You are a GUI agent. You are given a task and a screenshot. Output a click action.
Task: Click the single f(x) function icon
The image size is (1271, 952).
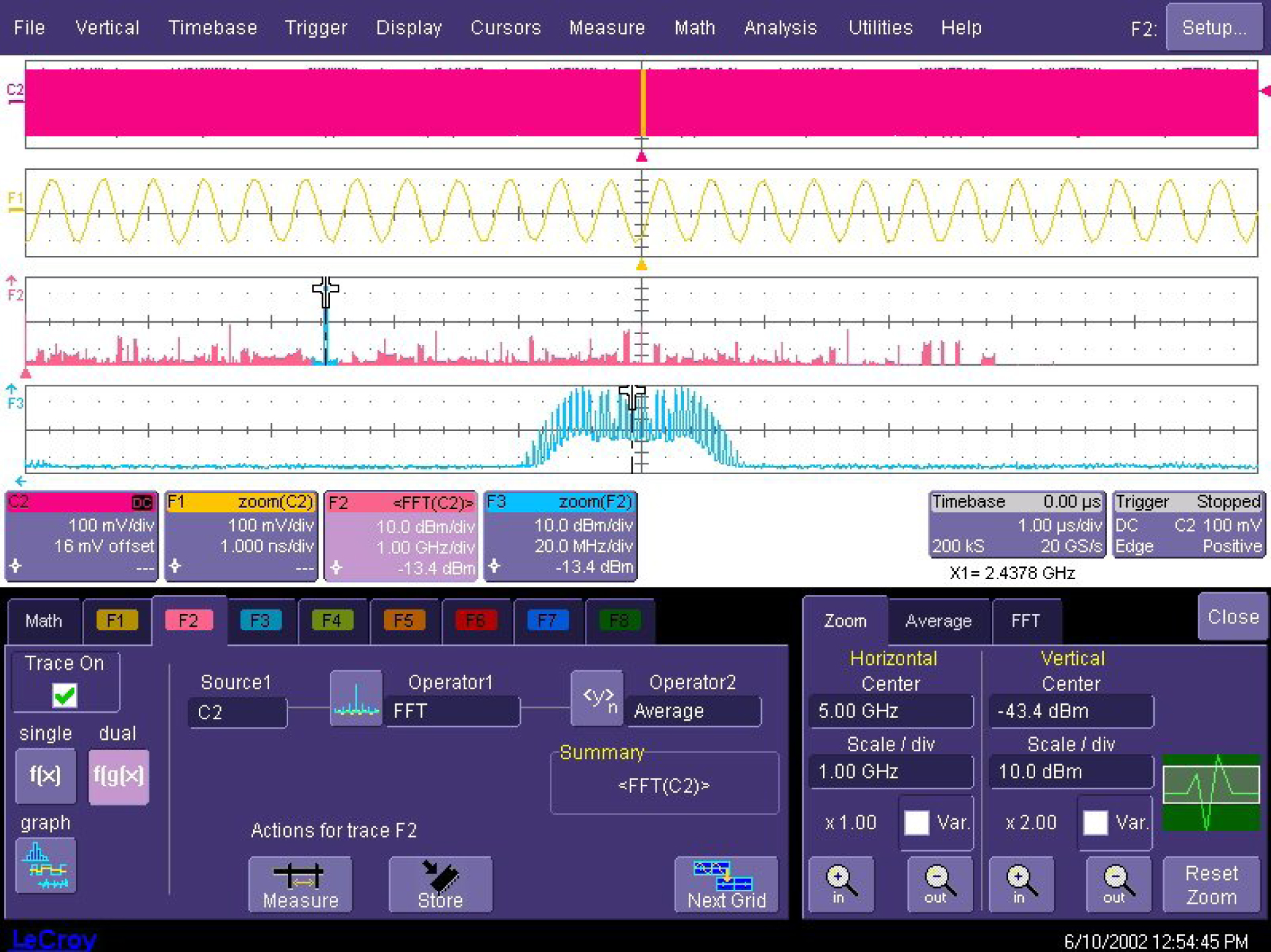[45, 775]
